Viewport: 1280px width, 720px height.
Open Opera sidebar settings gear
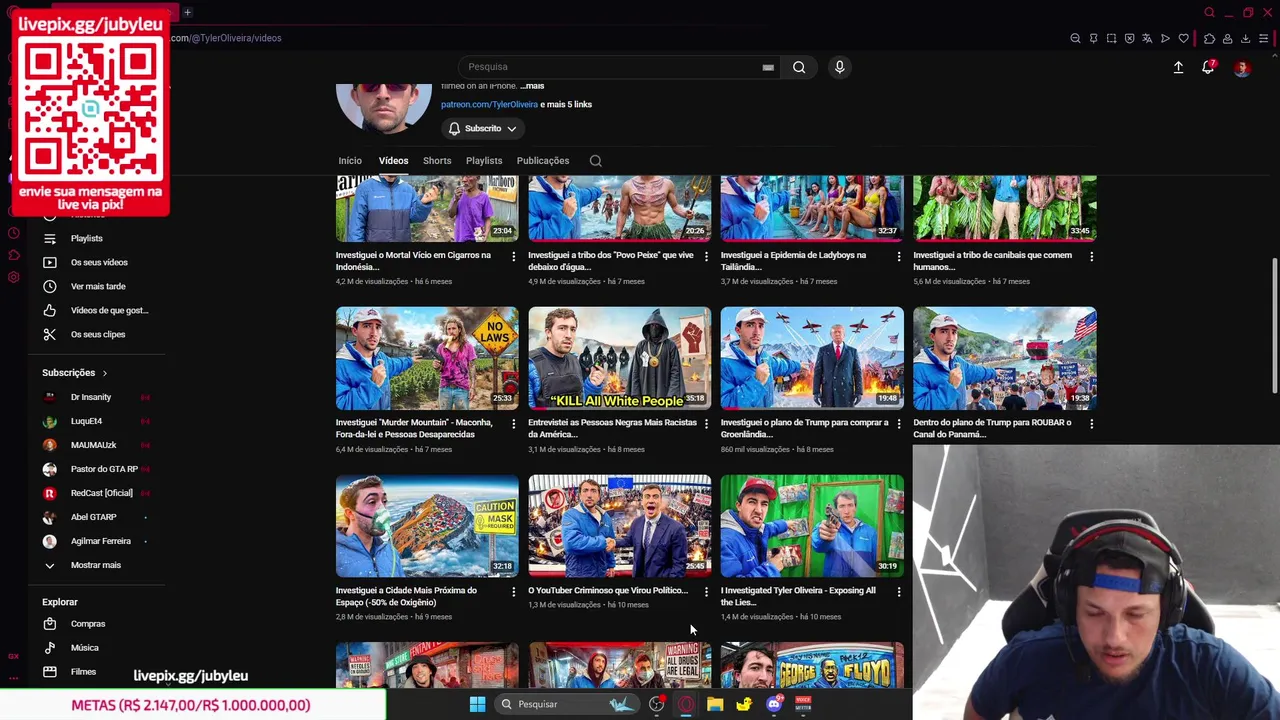coord(14,277)
